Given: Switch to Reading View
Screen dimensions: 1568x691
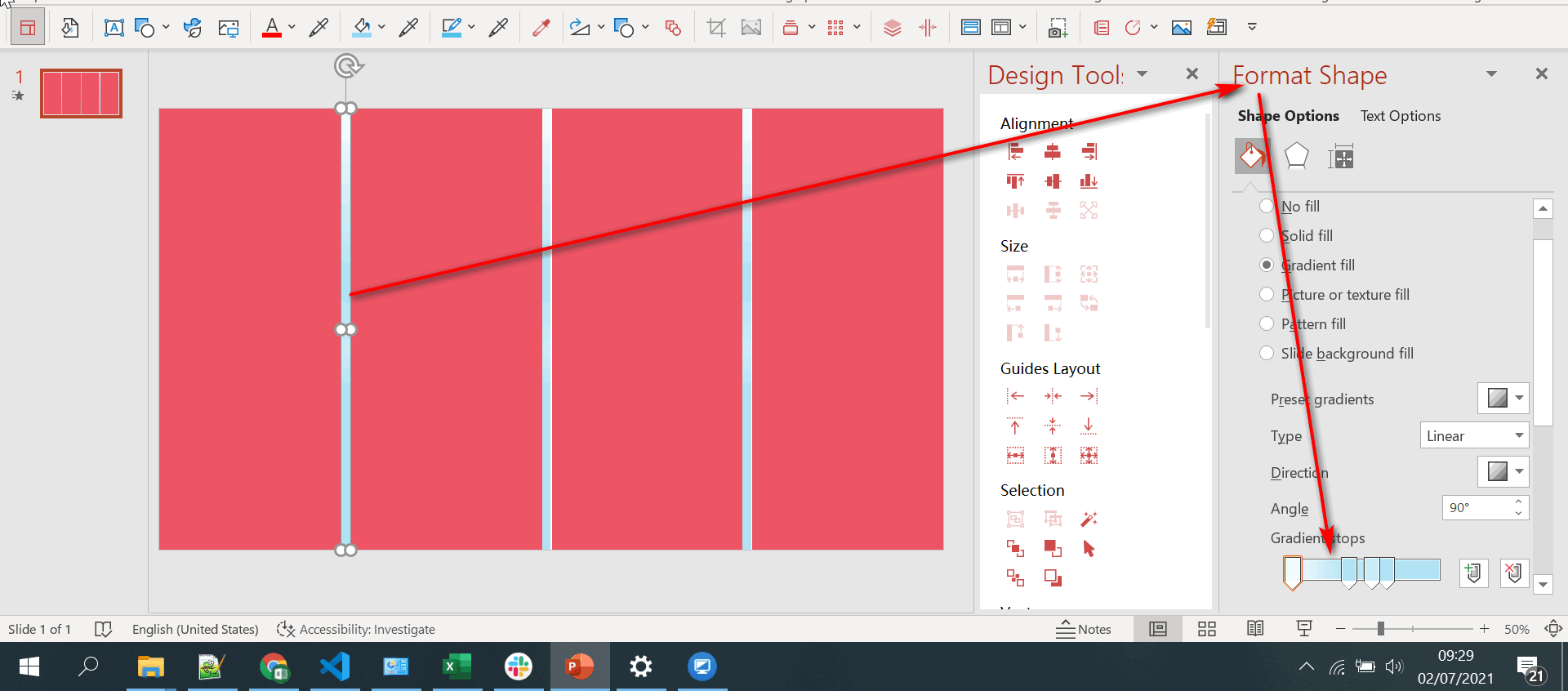Looking at the screenshot, I should pos(1255,629).
